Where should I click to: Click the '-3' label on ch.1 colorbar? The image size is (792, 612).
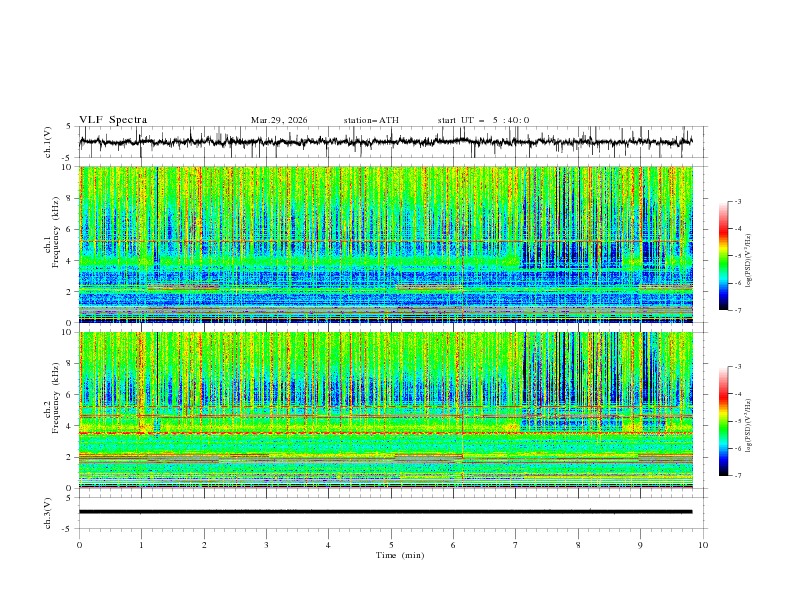click(737, 201)
